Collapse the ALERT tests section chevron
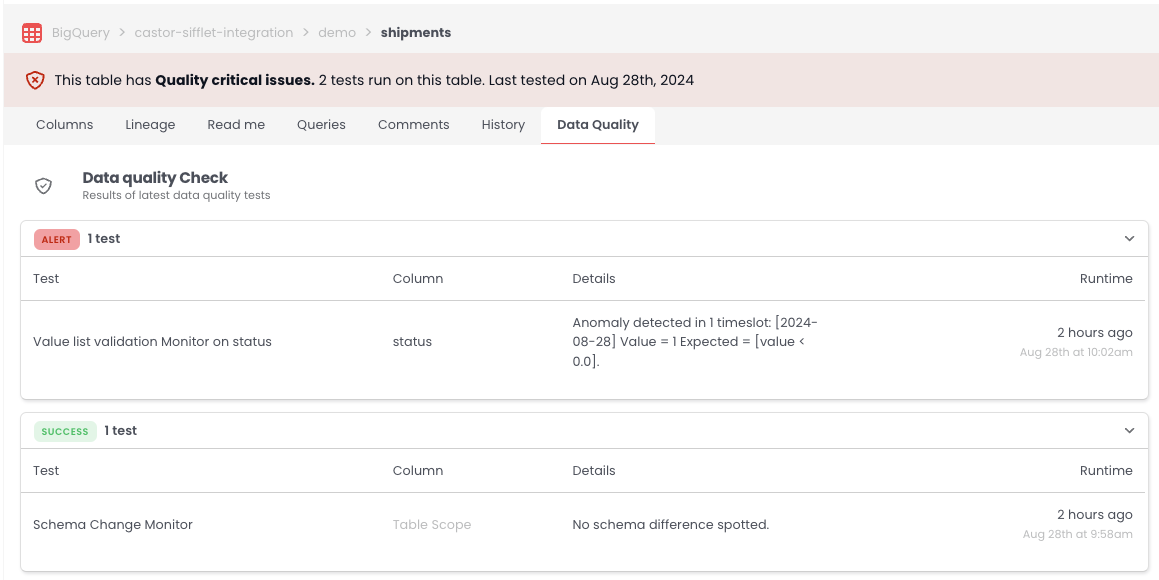 (x=1129, y=239)
